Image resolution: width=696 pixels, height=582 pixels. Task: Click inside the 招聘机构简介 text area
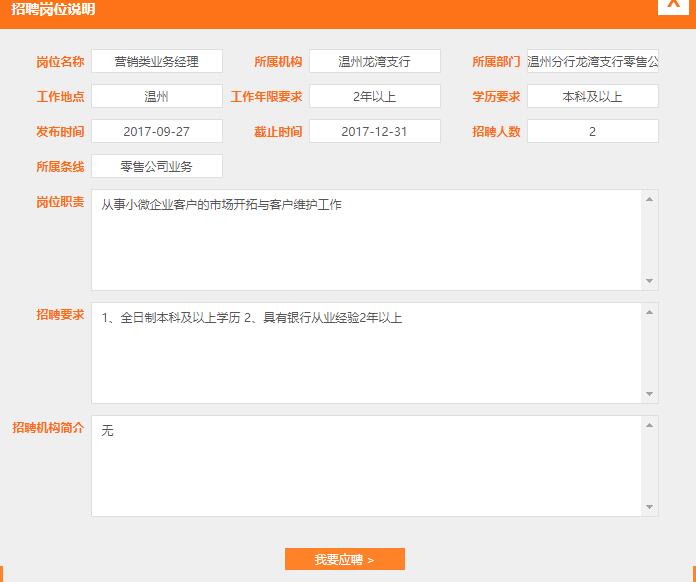(366, 466)
